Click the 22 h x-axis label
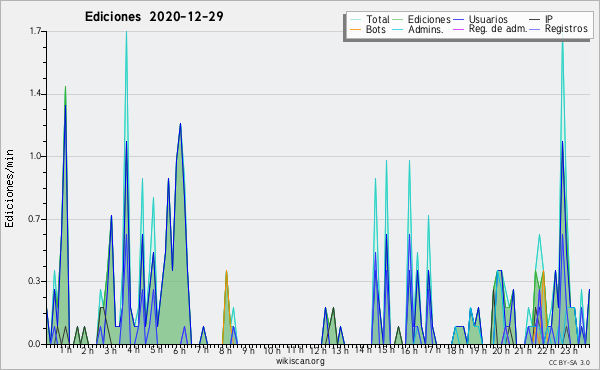The width and height of the screenshot is (600, 370). [546, 350]
